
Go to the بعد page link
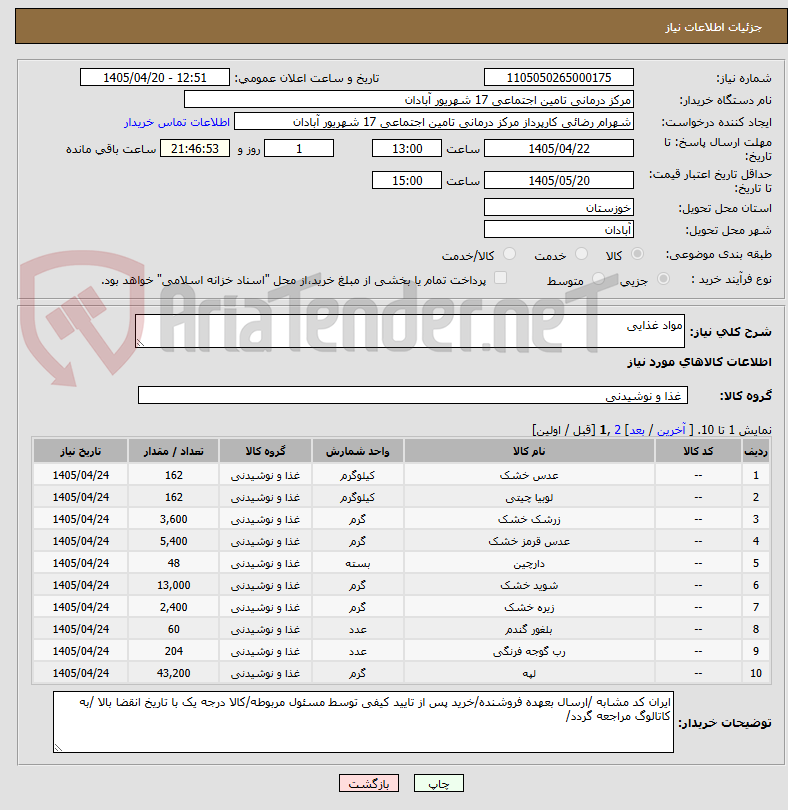click(636, 430)
